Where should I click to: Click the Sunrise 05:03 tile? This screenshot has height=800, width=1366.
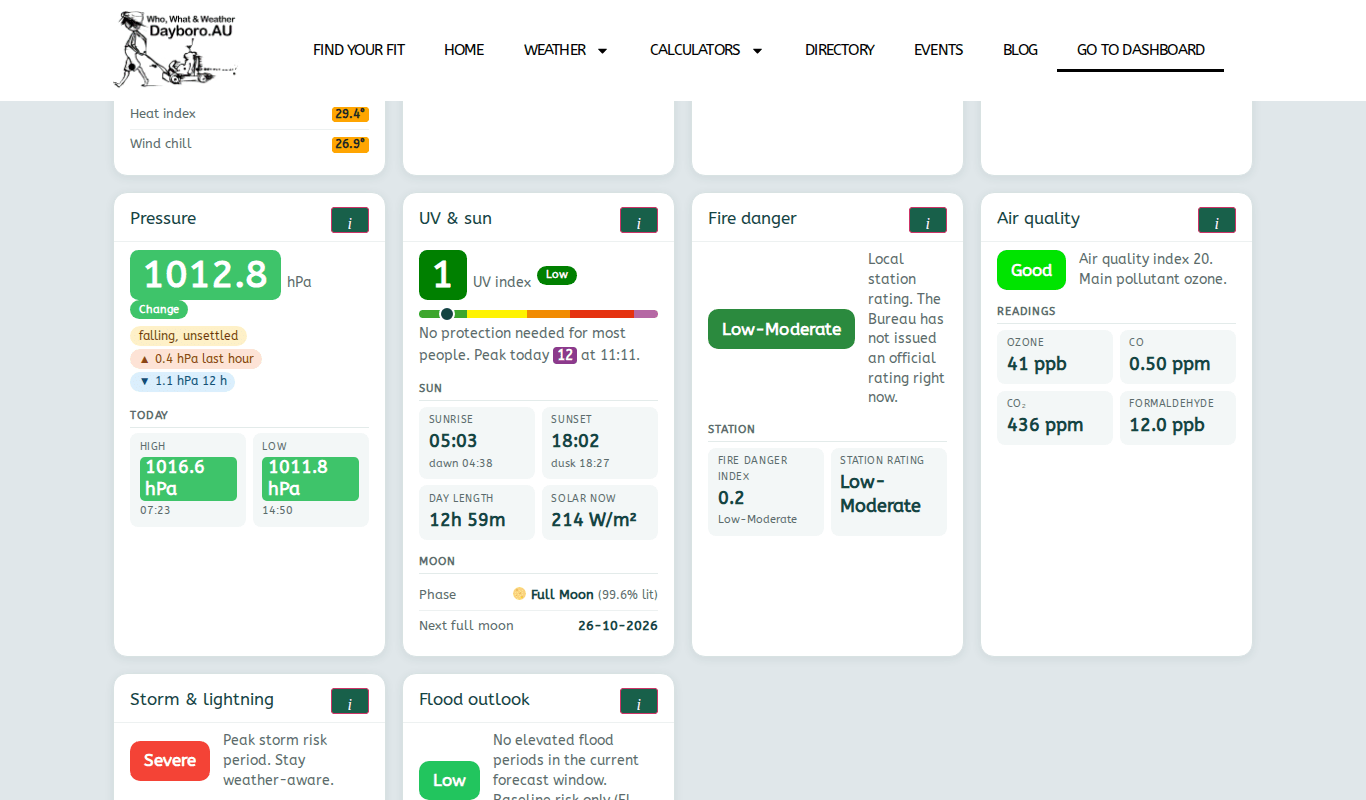pyautogui.click(x=477, y=443)
